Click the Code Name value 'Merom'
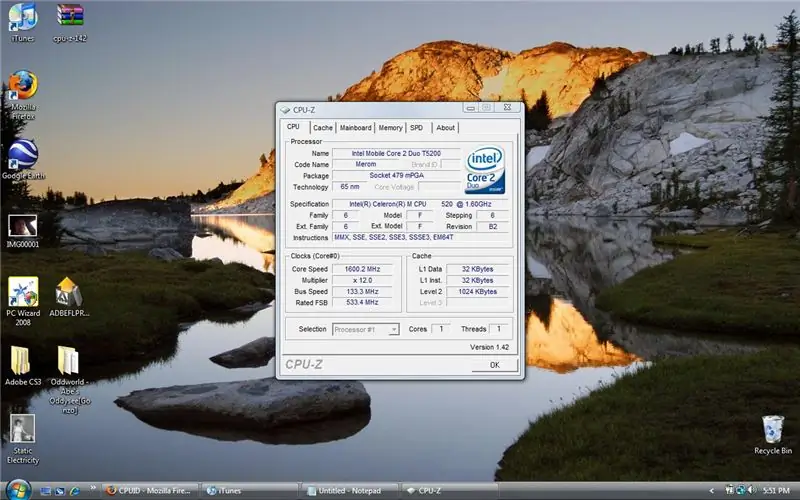Viewport: 800px width, 500px height. (x=365, y=164)
